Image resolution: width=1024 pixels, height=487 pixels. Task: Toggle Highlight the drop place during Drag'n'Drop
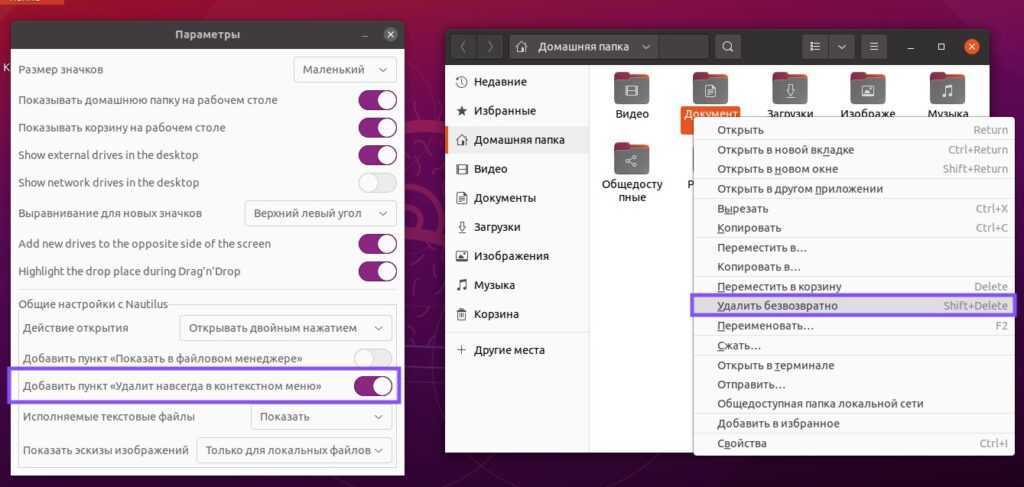point(377,271)
